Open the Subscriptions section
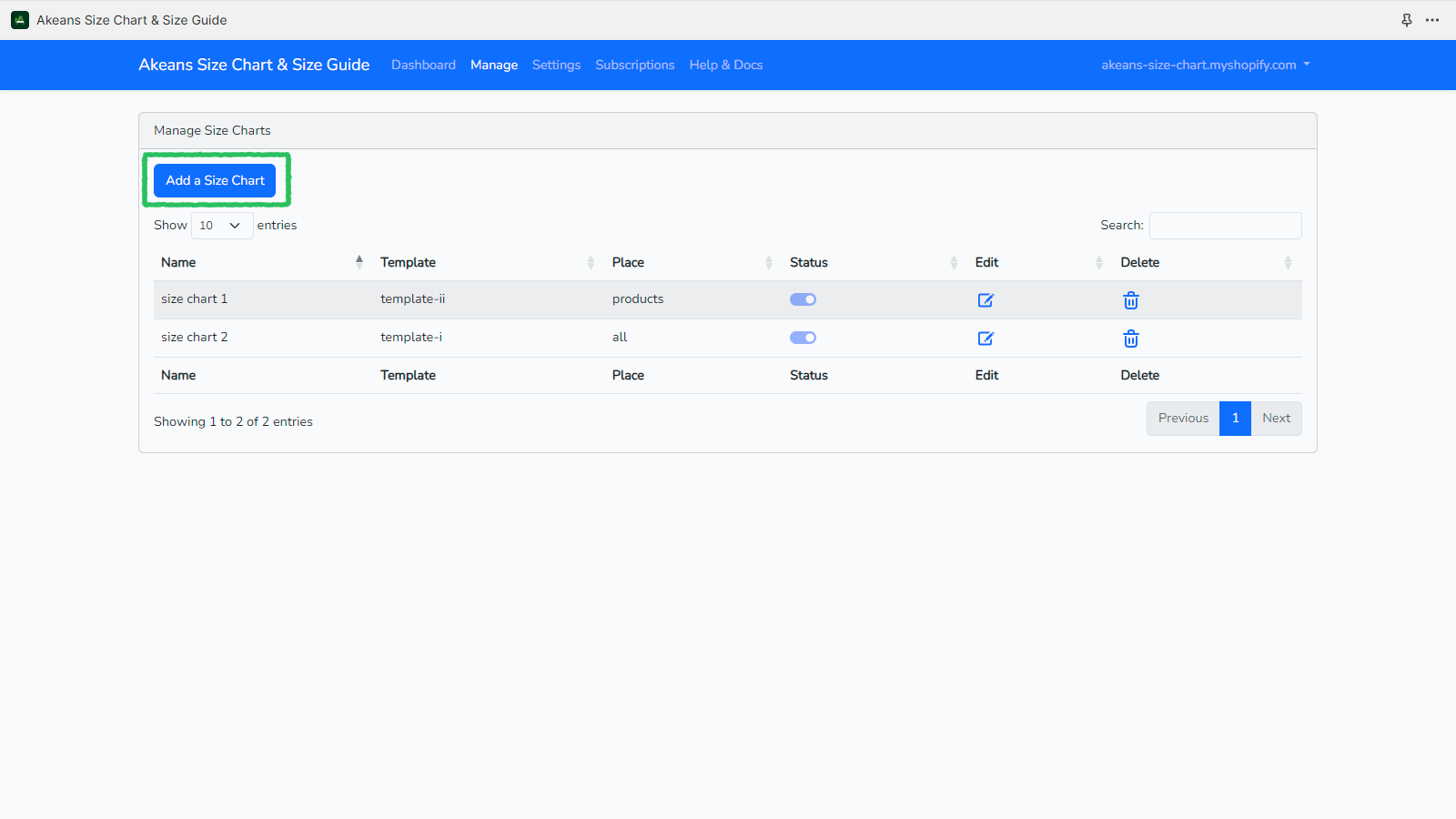 tap(634, 65)
